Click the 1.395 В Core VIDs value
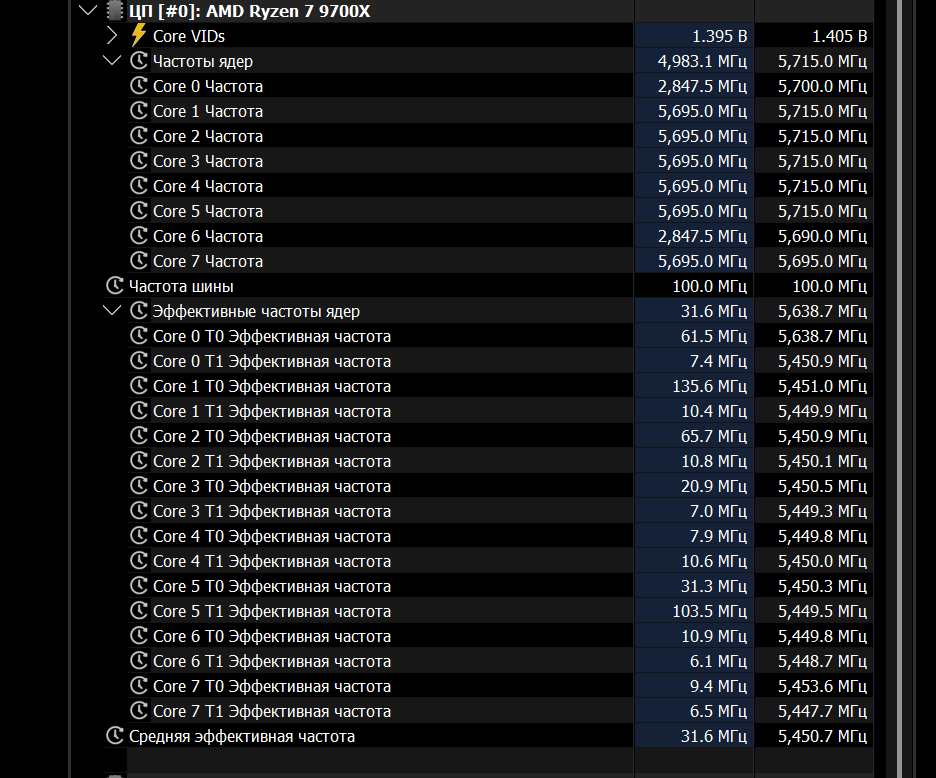Screen dimensions: 936x778 click(719, 36)
